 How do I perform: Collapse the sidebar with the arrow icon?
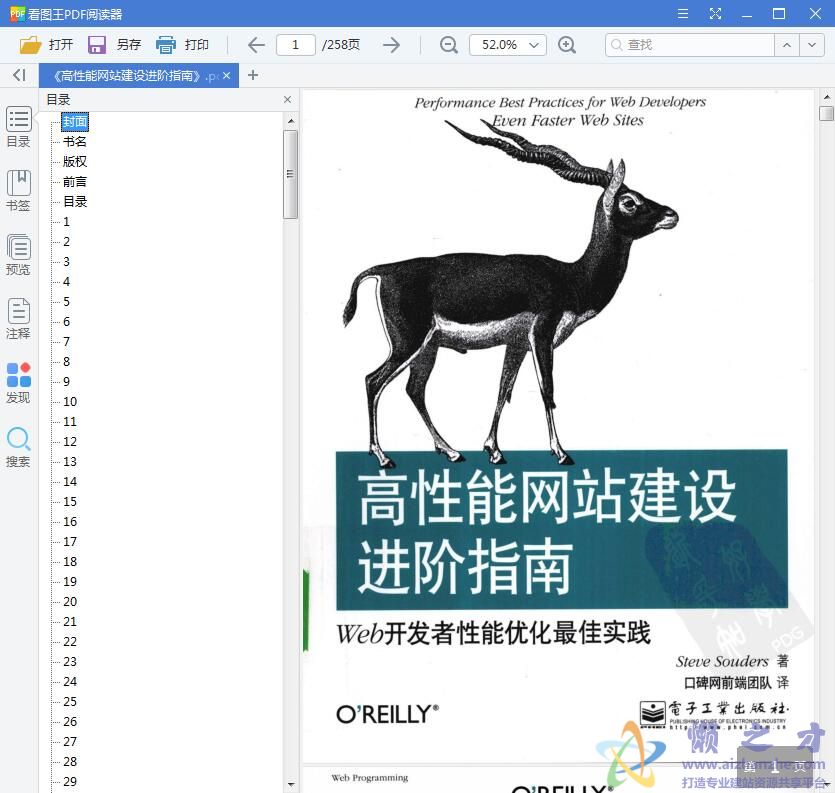click(x=19, y=75)
